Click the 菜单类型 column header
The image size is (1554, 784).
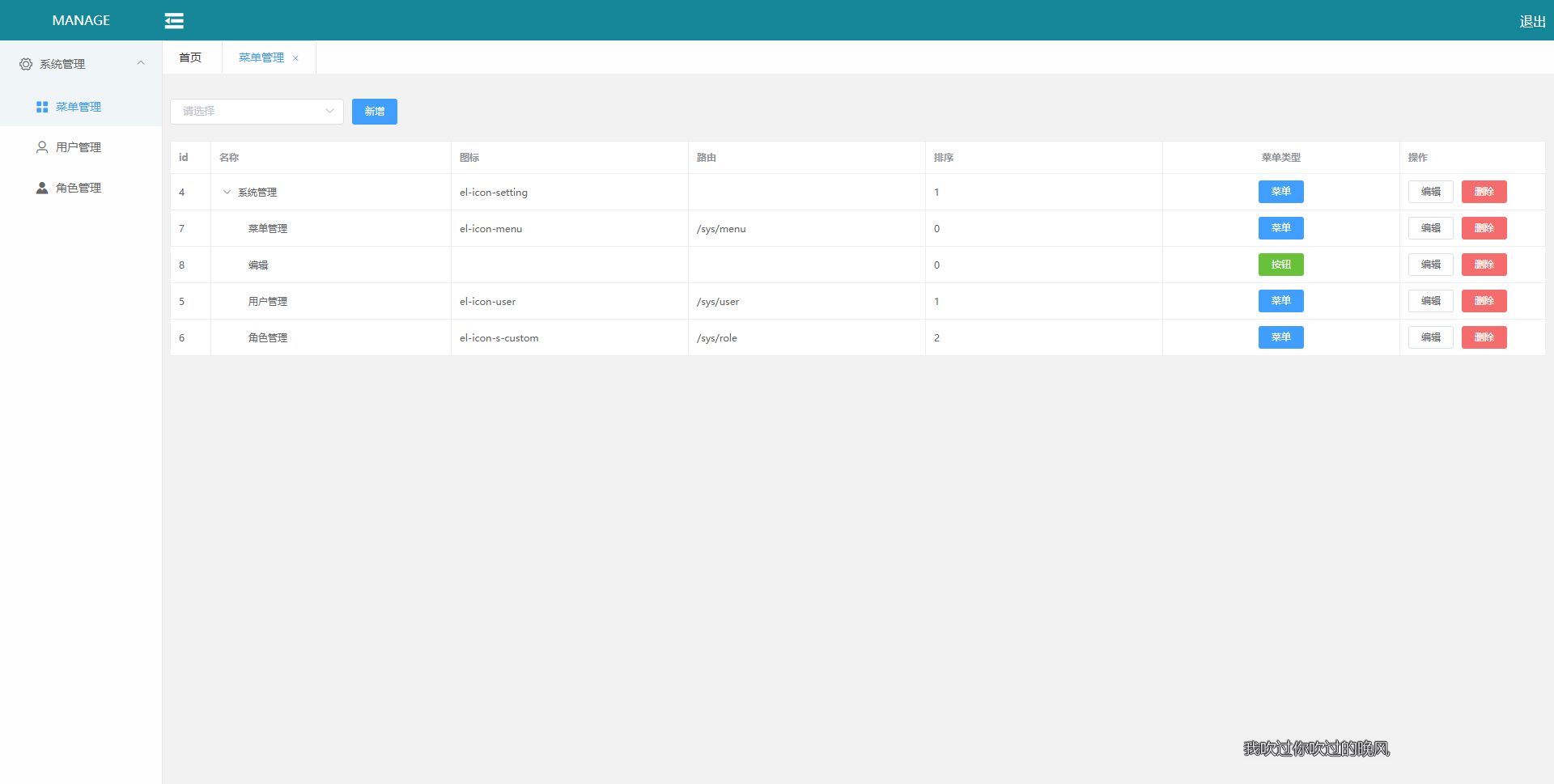click(x=1281, y=158)
